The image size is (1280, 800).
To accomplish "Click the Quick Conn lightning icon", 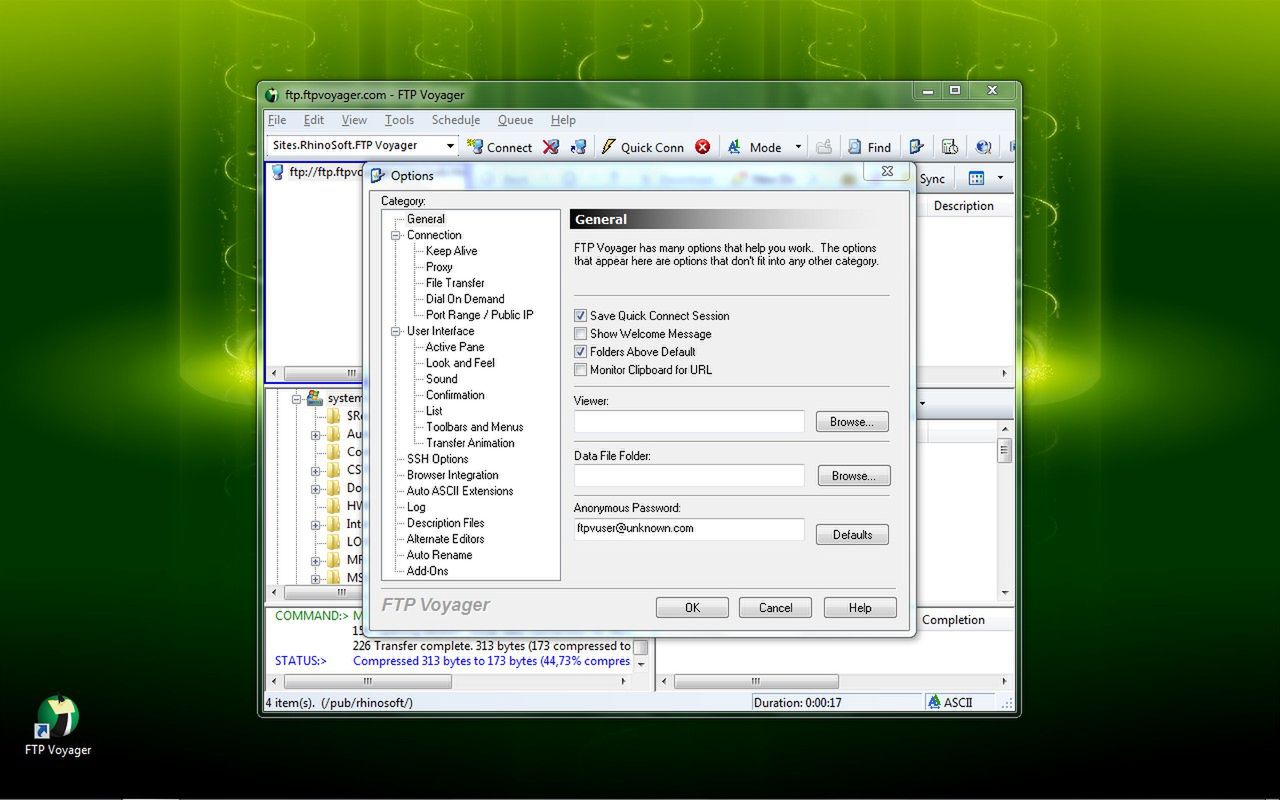I will click(608, 147).
